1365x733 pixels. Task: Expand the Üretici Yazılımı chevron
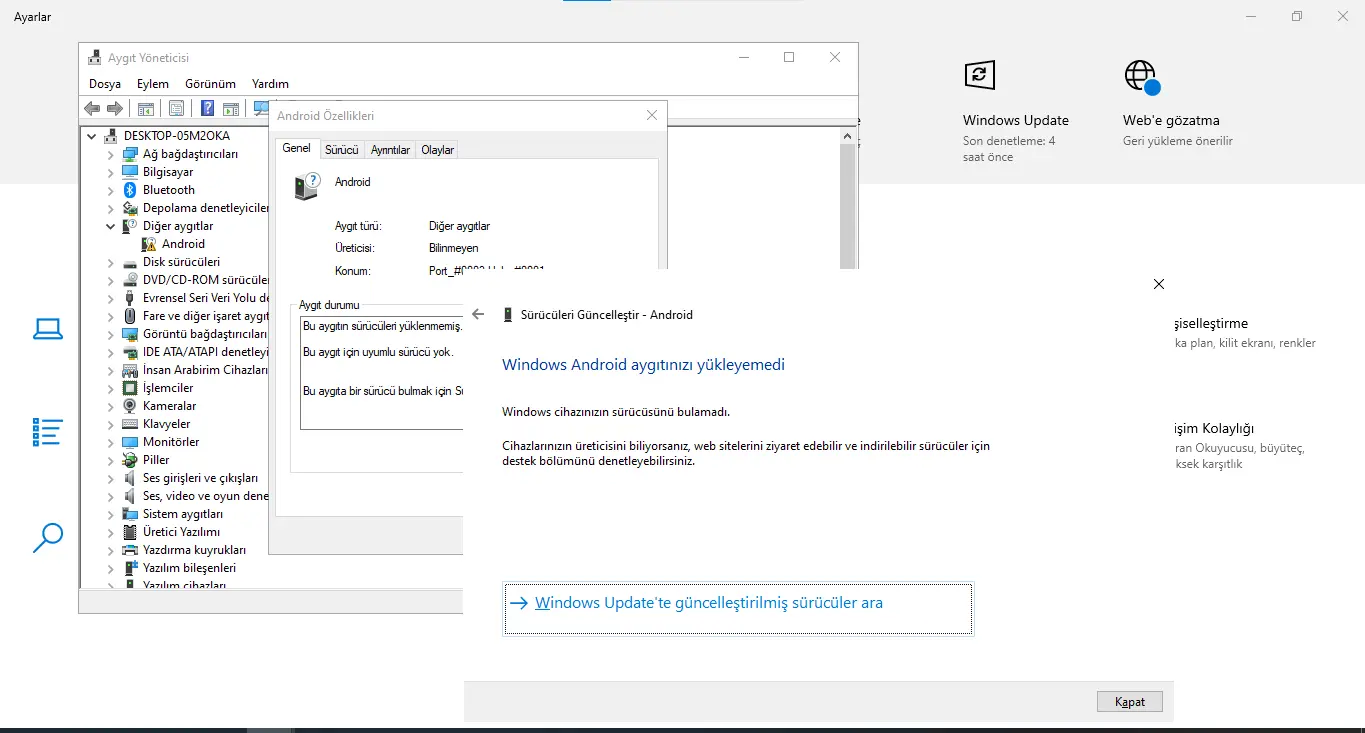tap(111, 532)
